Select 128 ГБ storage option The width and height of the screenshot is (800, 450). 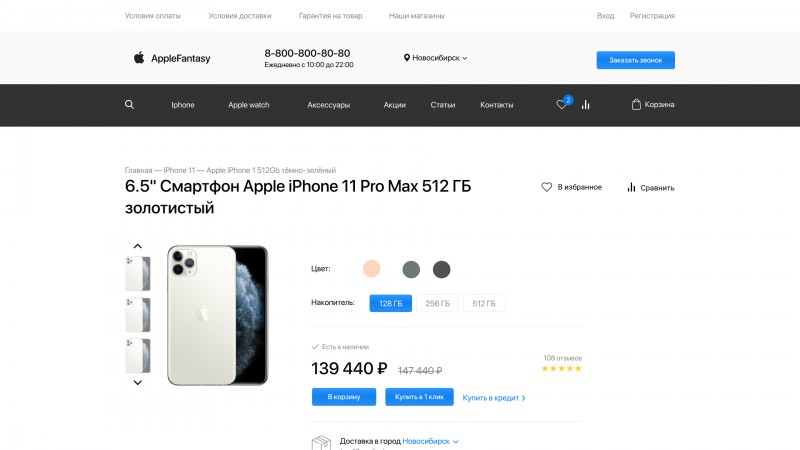coord(390,303)
